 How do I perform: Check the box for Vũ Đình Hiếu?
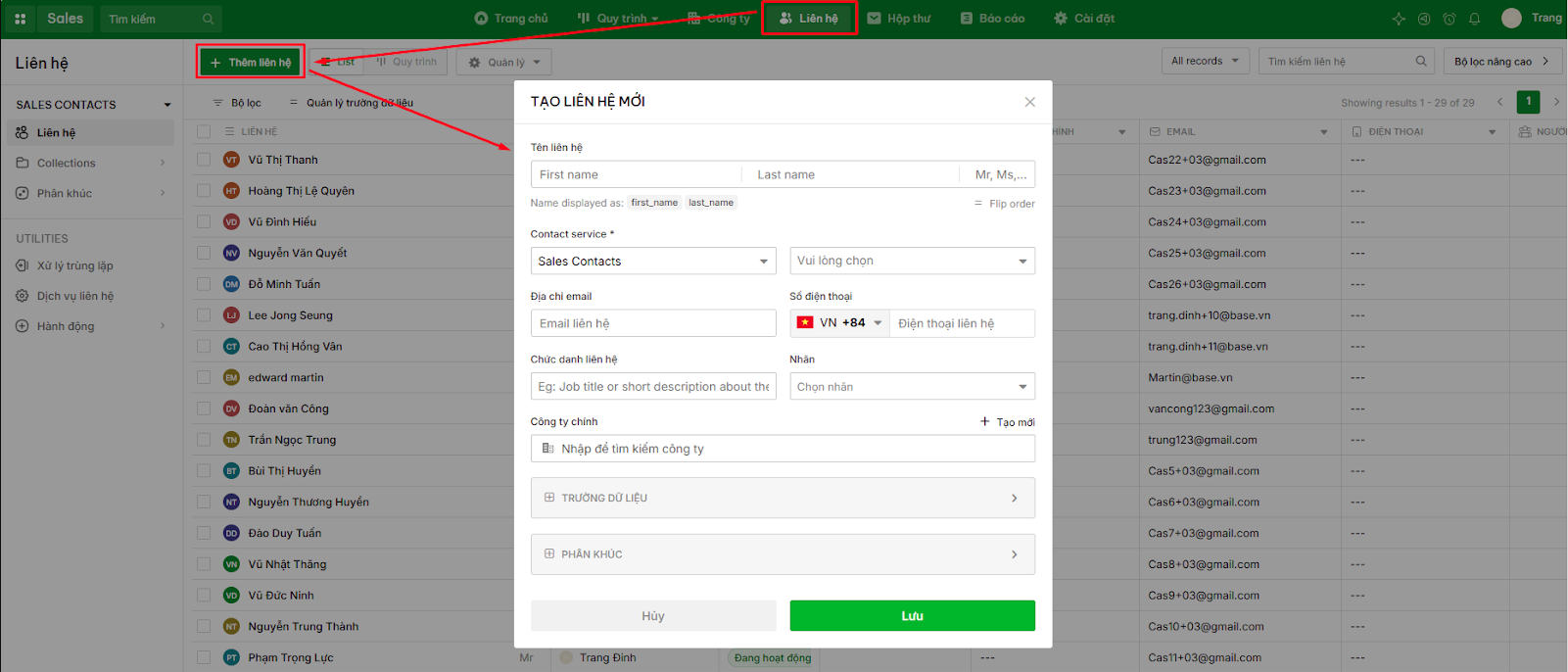204,221
